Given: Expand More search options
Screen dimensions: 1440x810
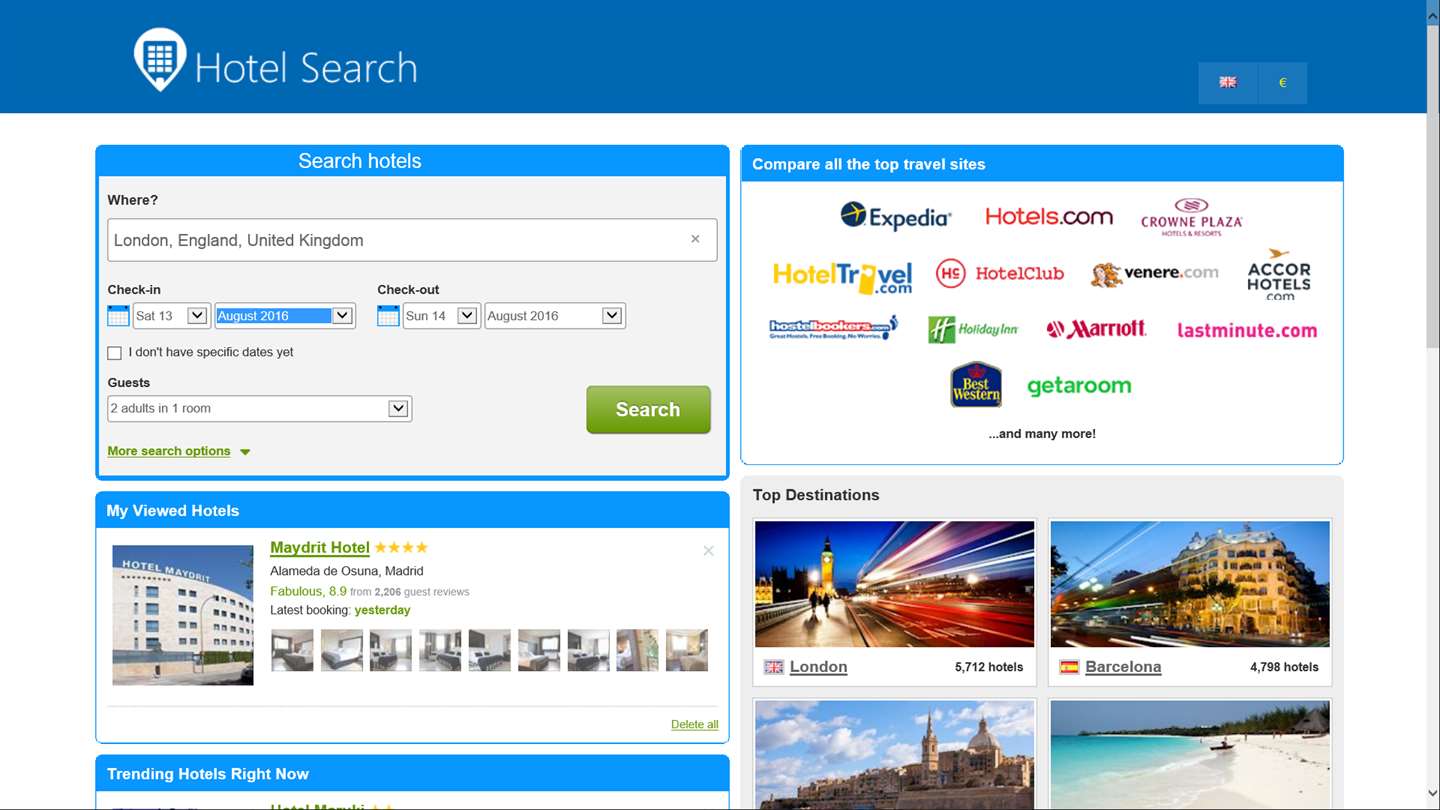Looking at the screenshot, I should [x=179, y=451].
